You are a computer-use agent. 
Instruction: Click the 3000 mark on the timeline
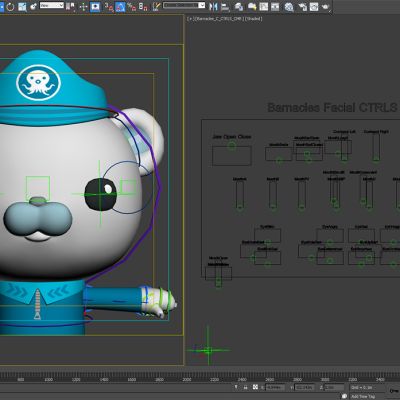[325, 380]
